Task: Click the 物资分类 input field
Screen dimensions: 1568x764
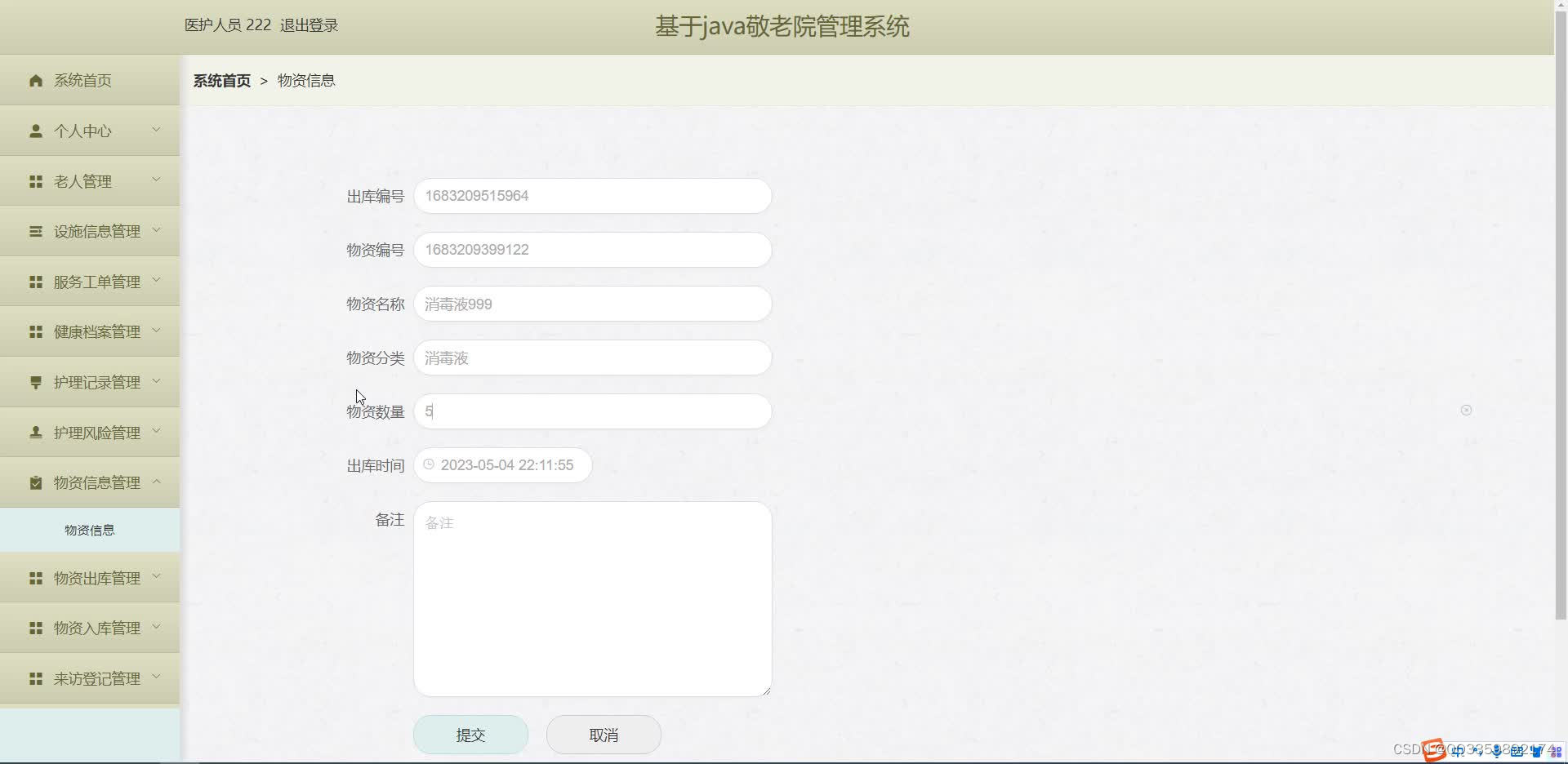Action: pyautogui.click(x=593, y=358)
